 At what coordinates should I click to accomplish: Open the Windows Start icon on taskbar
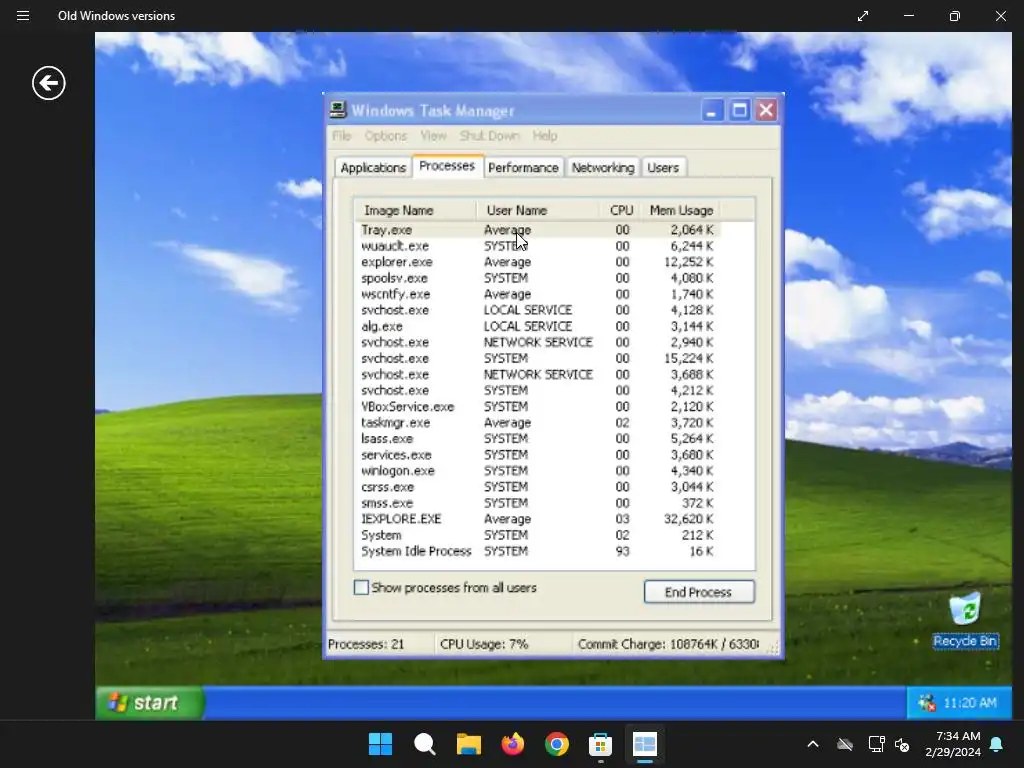(x=380, y=744)
